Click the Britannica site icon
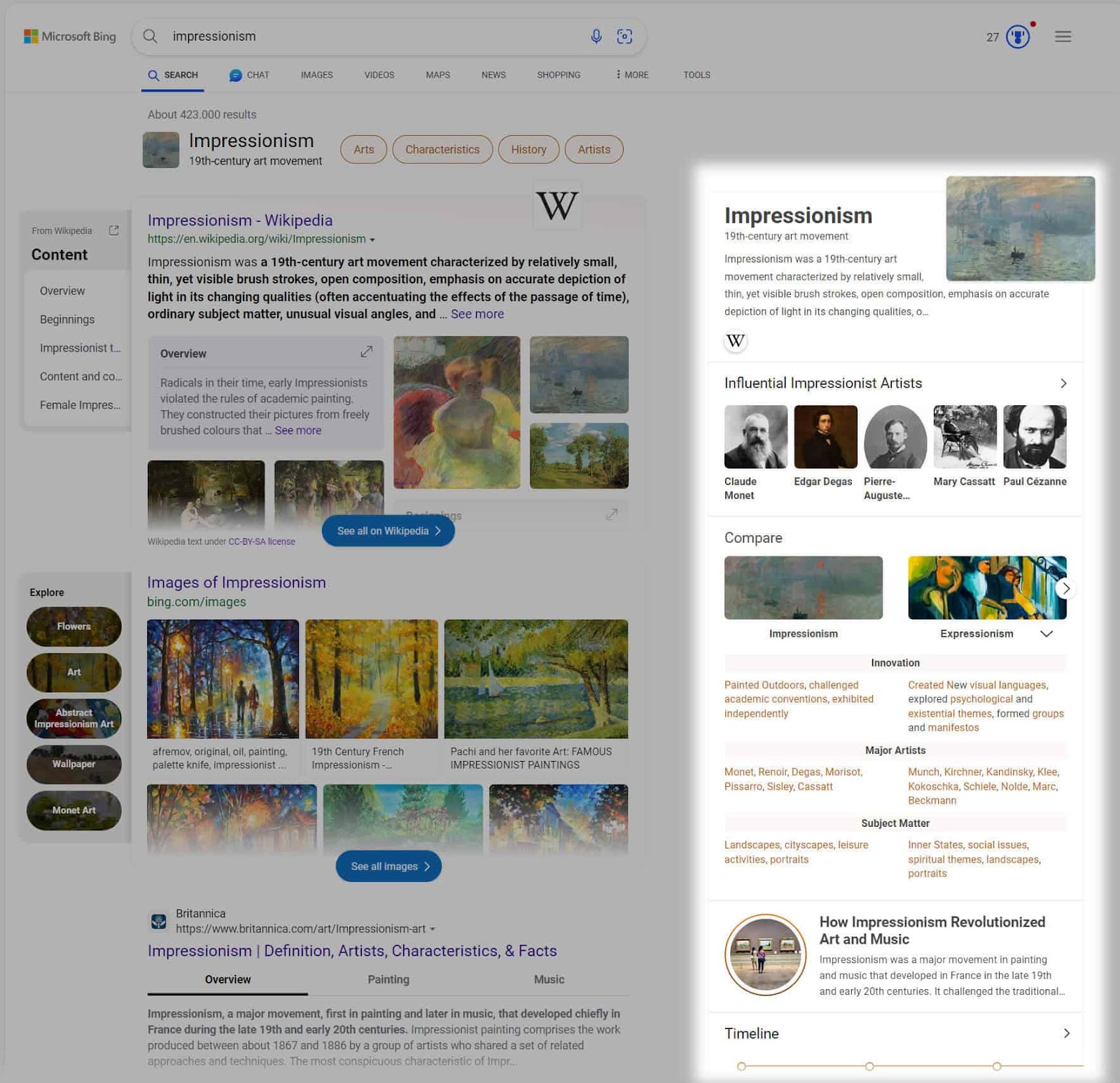 (159, 921)
